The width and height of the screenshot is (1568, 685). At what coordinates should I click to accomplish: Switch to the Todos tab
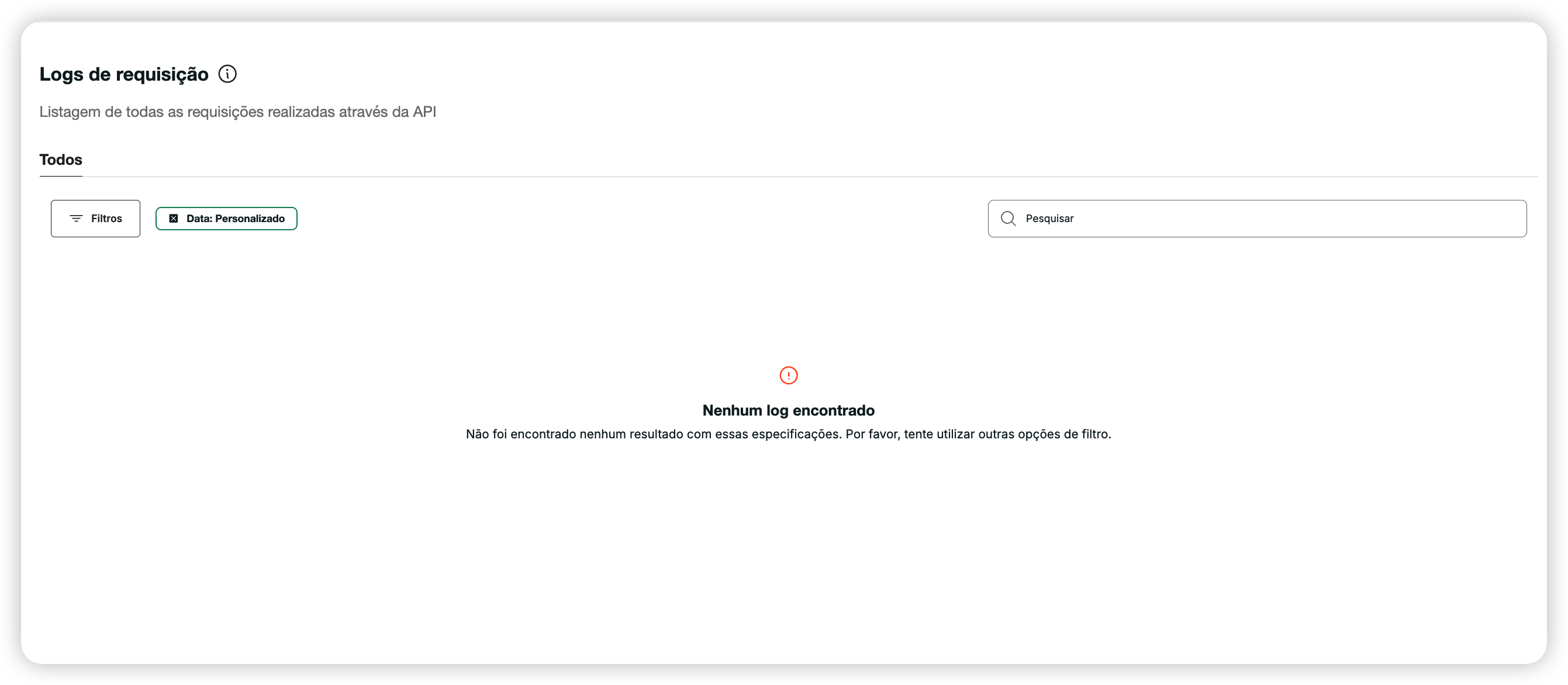[61, 160]
